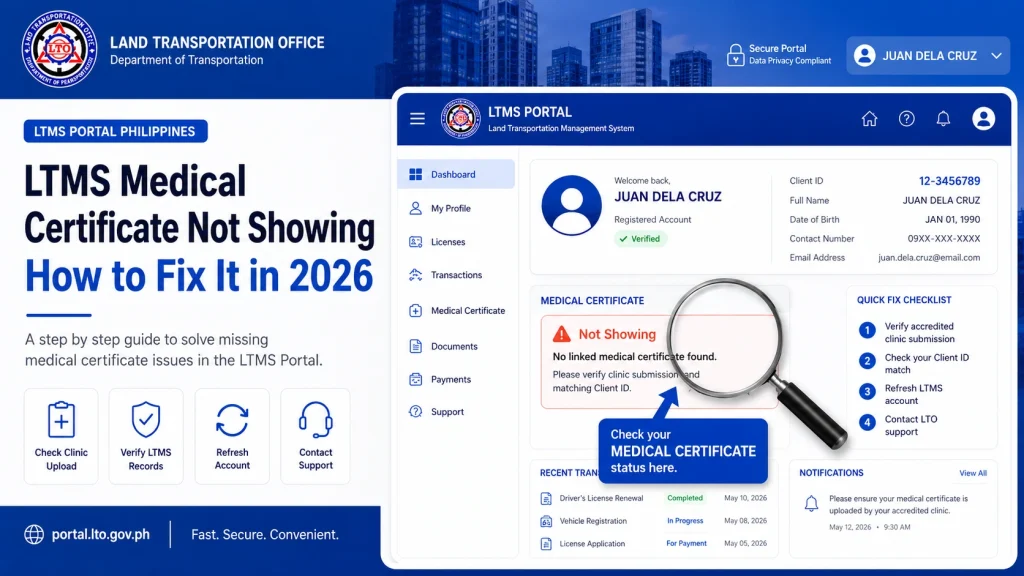Screen dimensions: 1024x576
Task: Open help question mark icon
Action: pyautogui.click(x=906, y=119)
